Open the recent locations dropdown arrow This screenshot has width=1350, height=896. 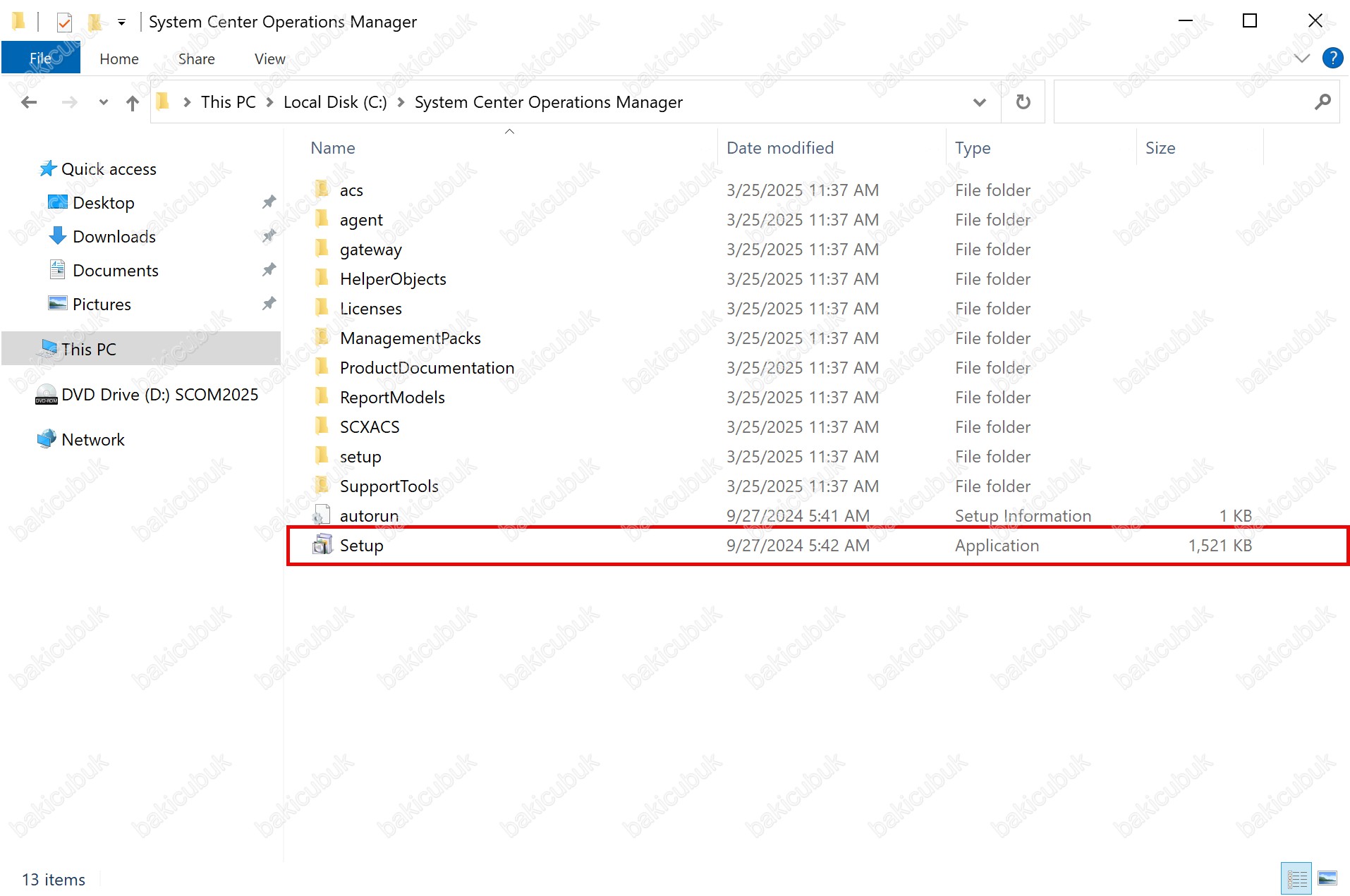104,102
